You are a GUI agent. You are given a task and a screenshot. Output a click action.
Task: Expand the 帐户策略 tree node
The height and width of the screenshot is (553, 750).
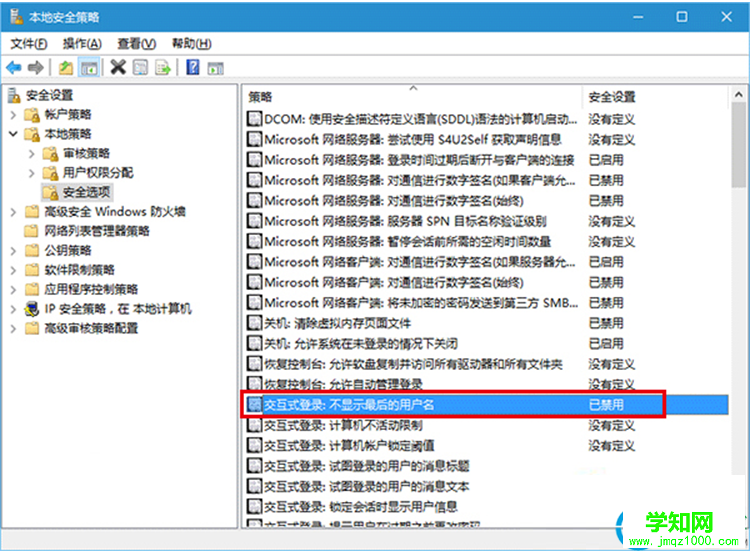tap(13, 115)
